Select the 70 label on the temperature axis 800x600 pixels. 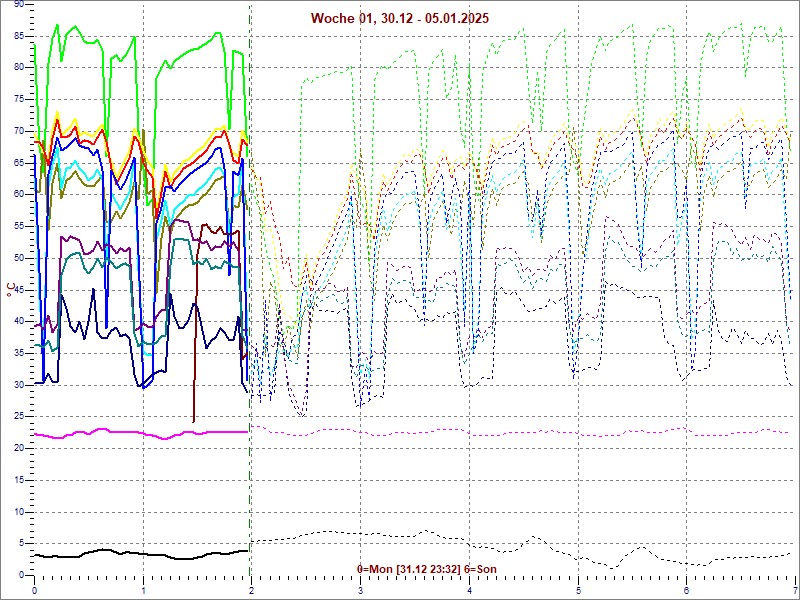(18, 131)
